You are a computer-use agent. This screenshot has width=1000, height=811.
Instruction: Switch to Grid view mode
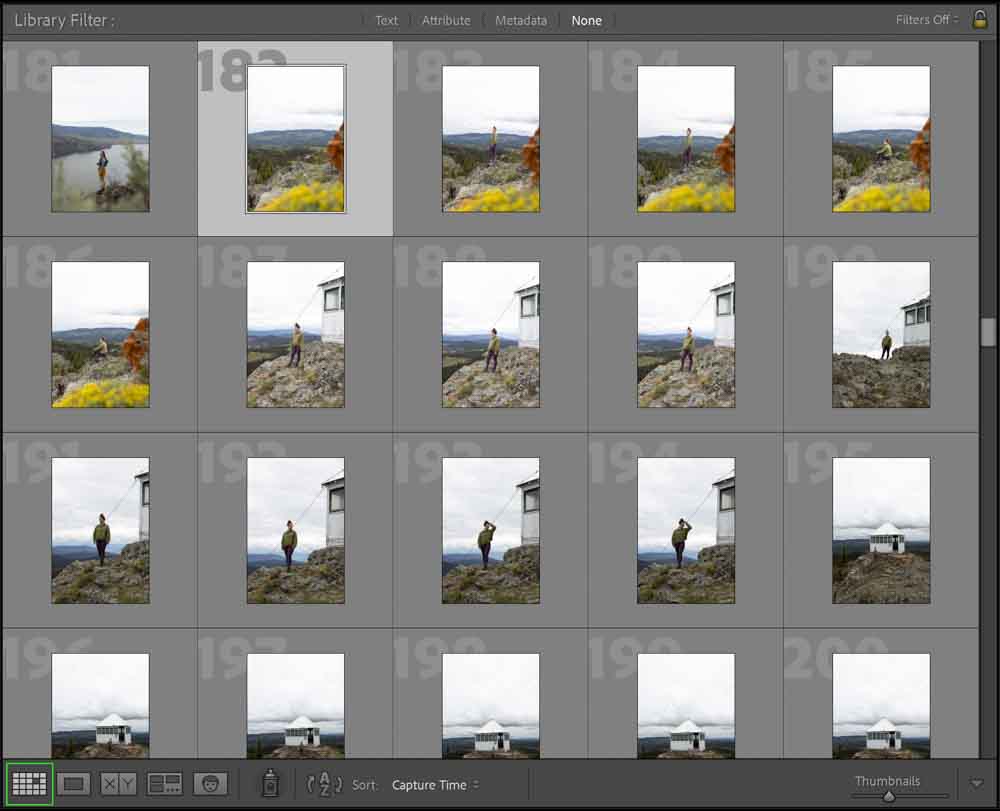click(29, 784)
